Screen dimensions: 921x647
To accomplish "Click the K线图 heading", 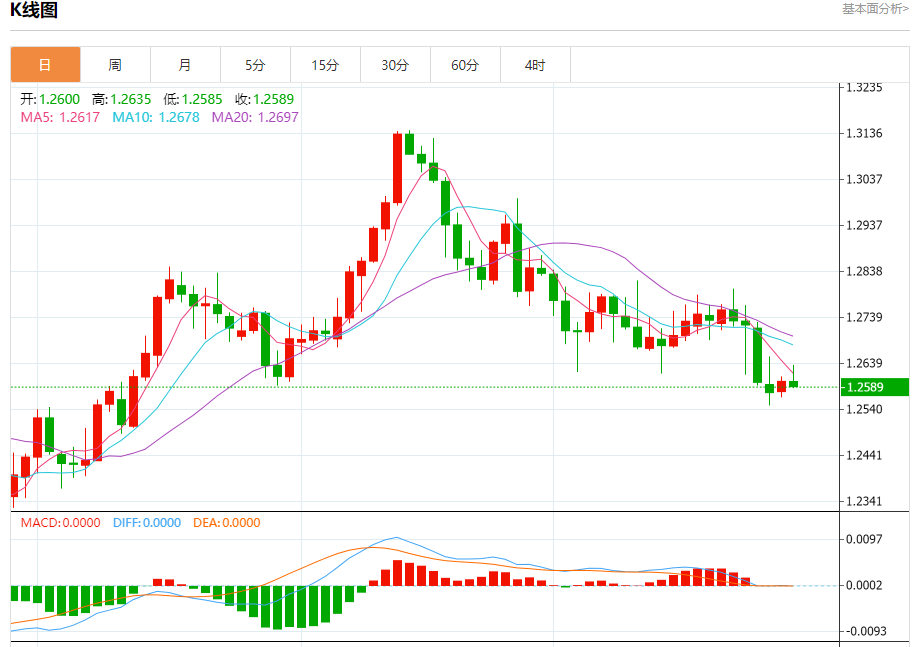I will click(x=34, y=10).
